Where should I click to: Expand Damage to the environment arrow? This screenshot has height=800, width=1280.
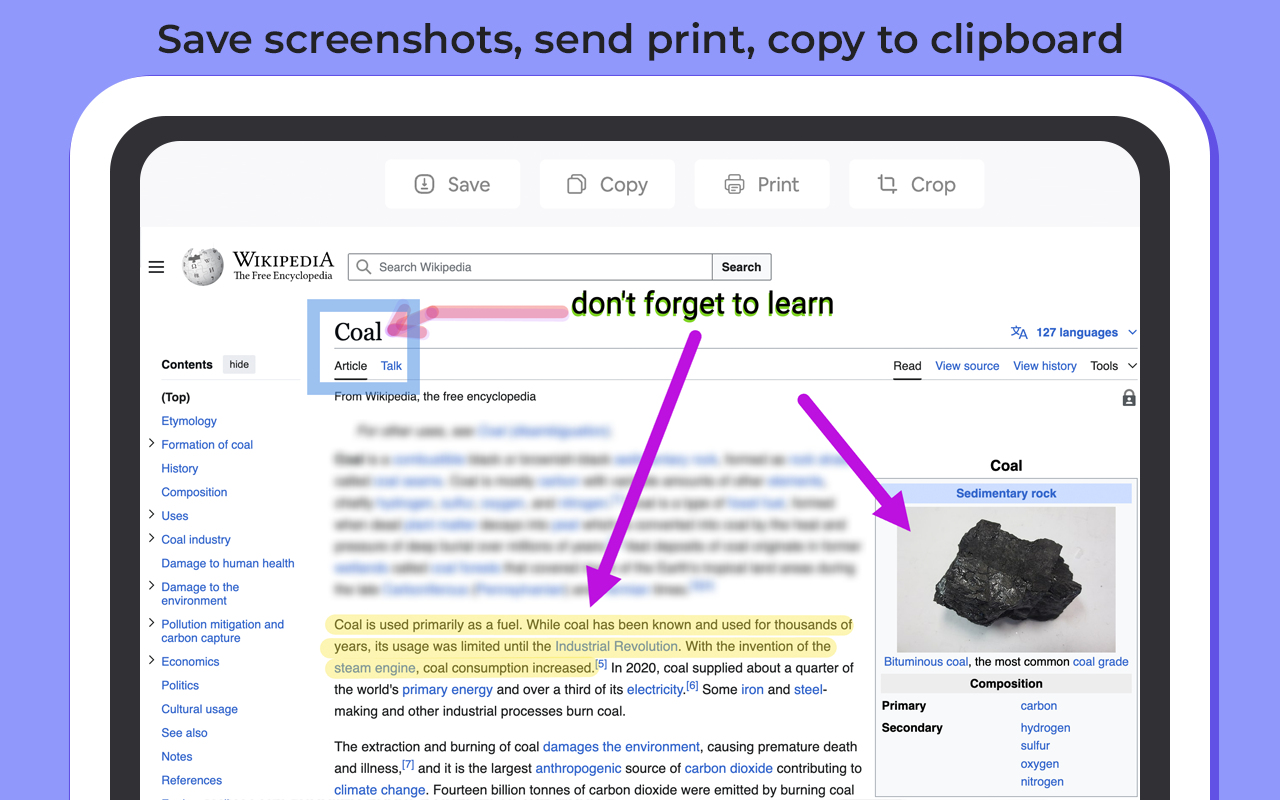tap(151, 585)
